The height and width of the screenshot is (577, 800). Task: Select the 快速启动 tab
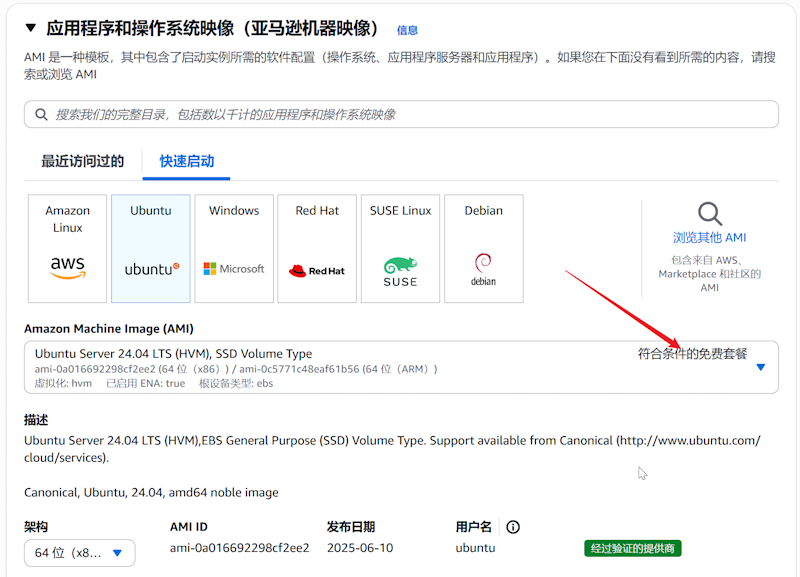[x=187, y=161]
